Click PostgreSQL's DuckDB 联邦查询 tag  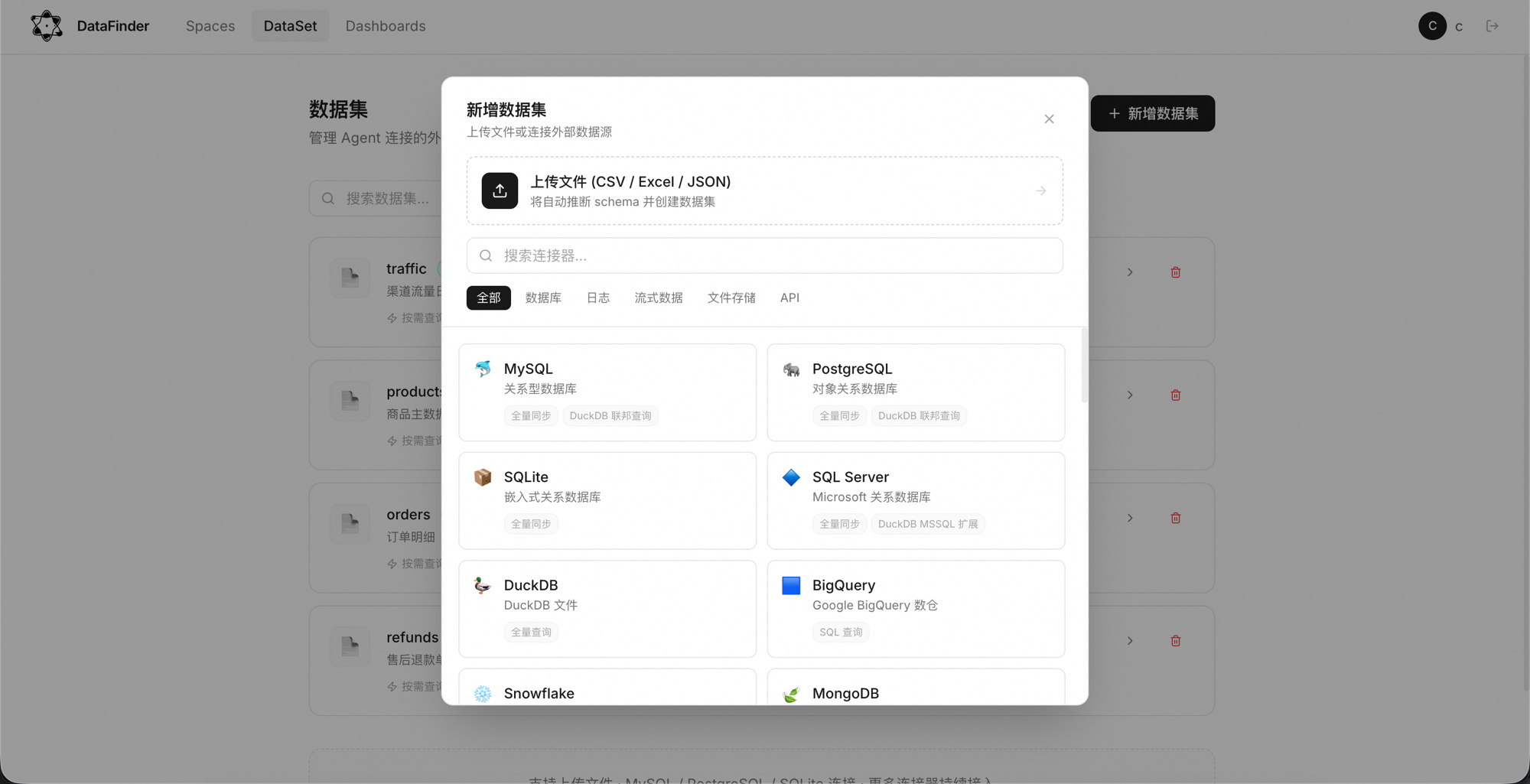(x=919, y=416)
